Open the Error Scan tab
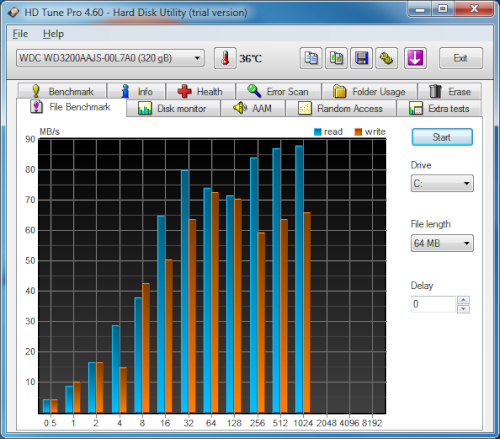This screenshot has width=500, height=439. (278, 91)
